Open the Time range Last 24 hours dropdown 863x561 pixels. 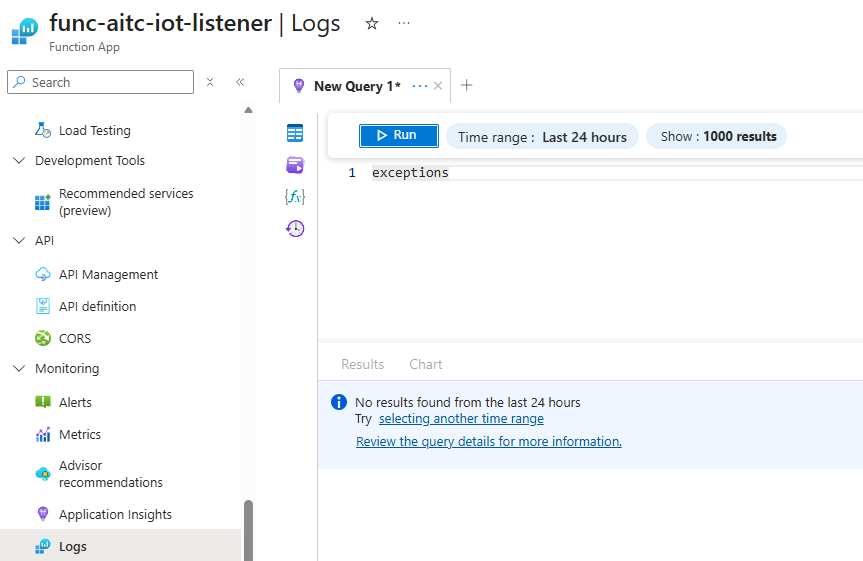click(x=542, y=137)
